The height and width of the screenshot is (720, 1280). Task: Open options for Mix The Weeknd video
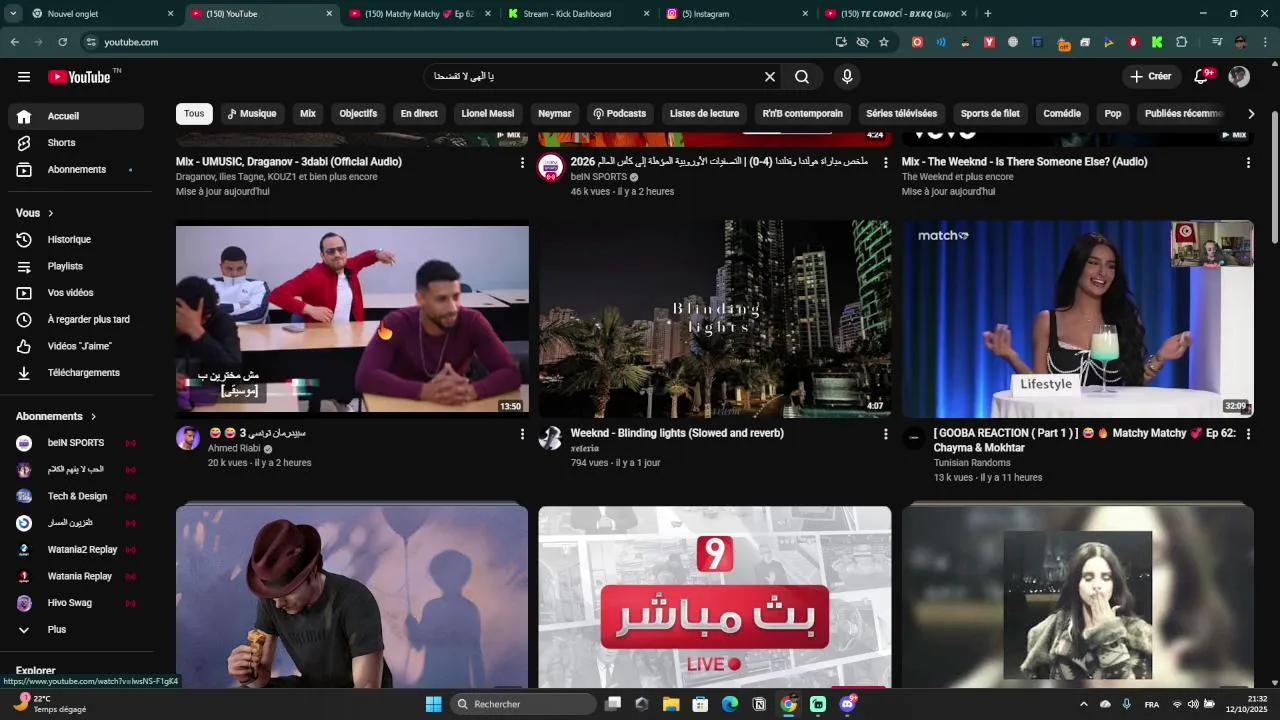coord(1248,162)
